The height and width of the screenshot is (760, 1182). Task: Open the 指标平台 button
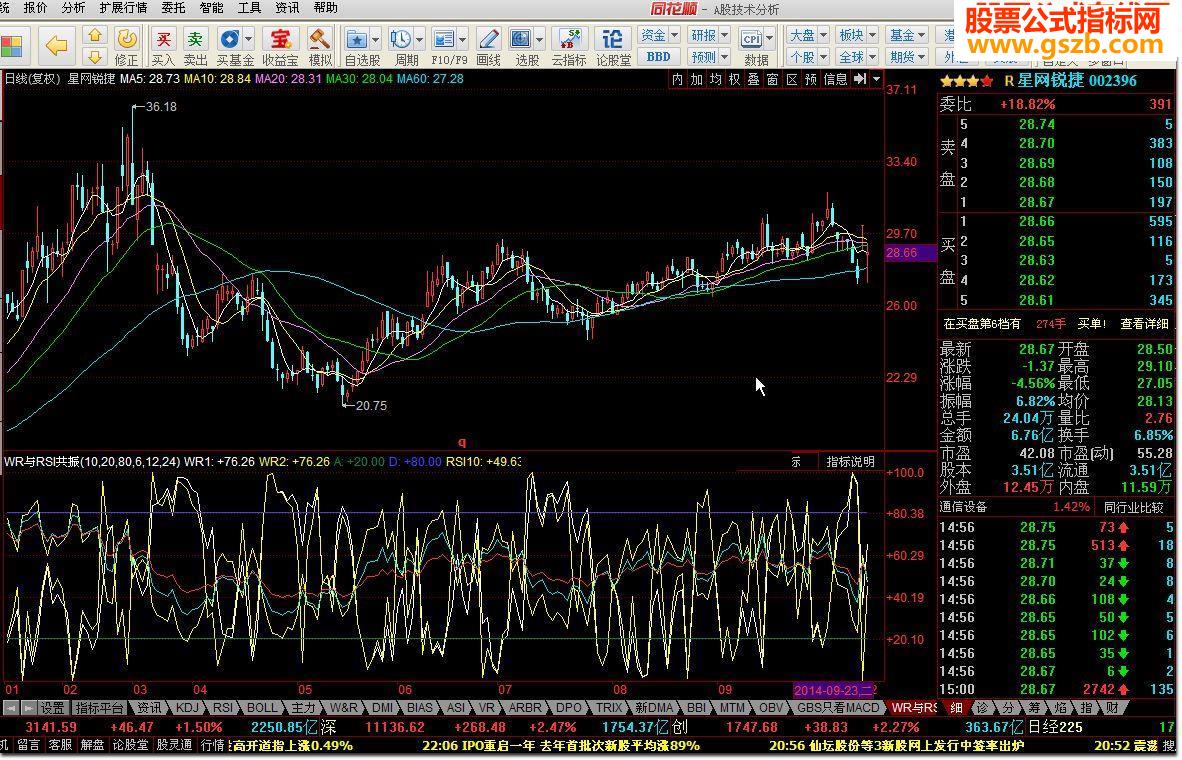coord(99,708)
